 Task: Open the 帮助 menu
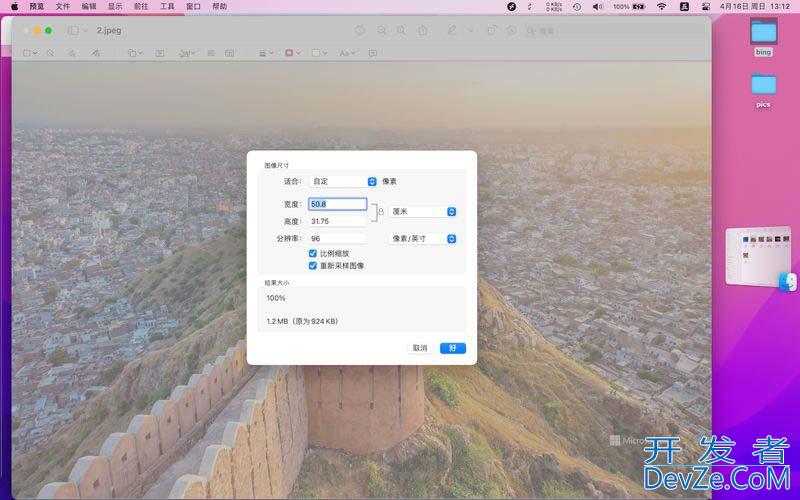(219, 7)
